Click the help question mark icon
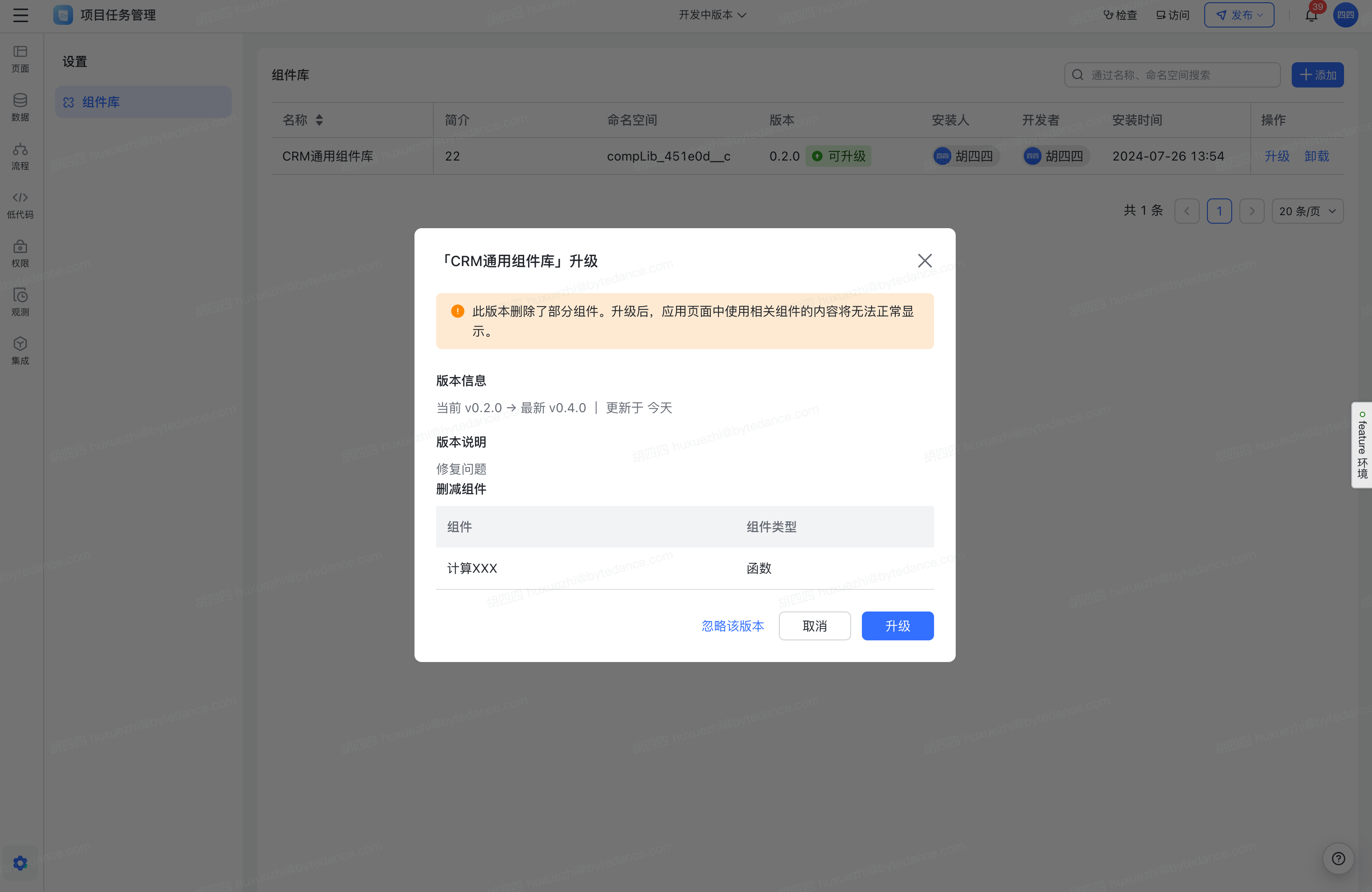1372x892 pixels. point(1338,859)
